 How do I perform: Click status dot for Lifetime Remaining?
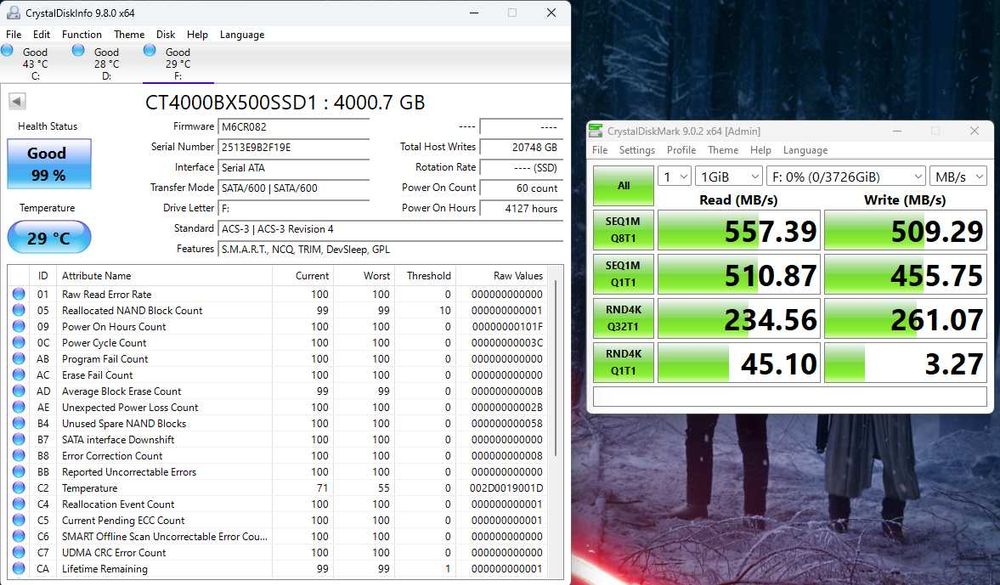click(18, 568)
